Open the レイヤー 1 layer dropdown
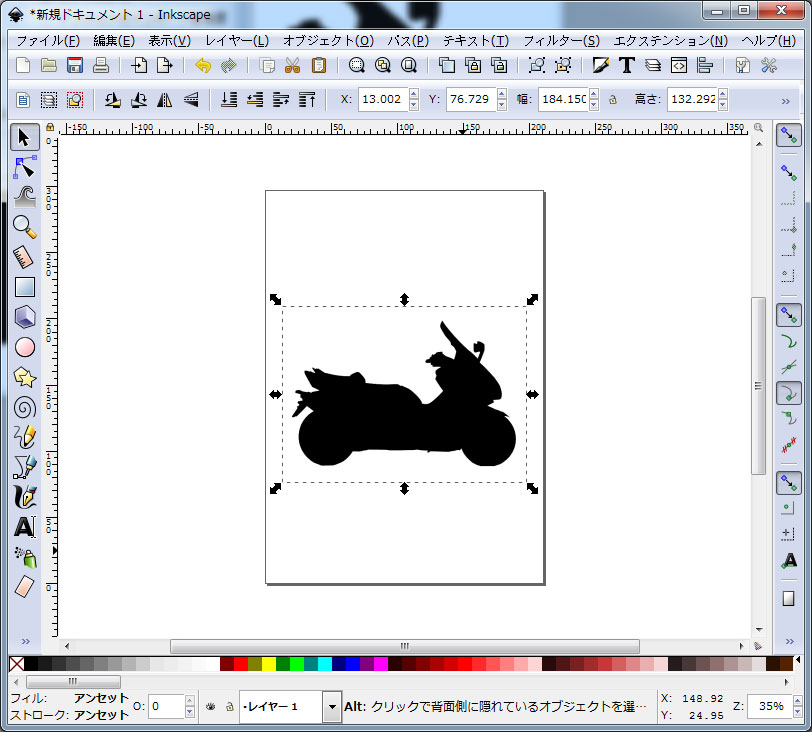The width and height of the screenshot is (812, 732). click(332, 707)
